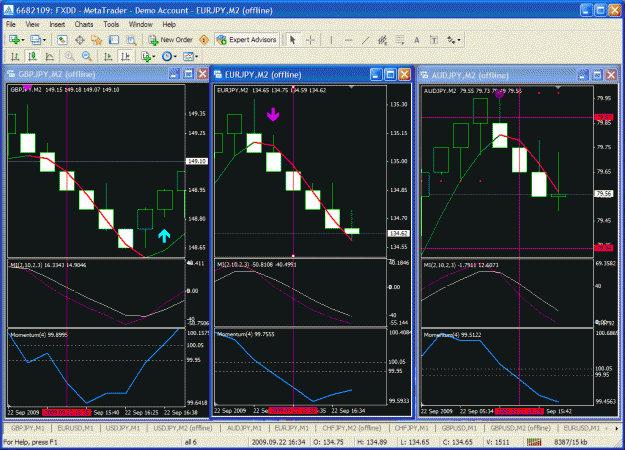Click "Momentum(4) 99.7555" label in EURJPY window

tap(246, 334)
